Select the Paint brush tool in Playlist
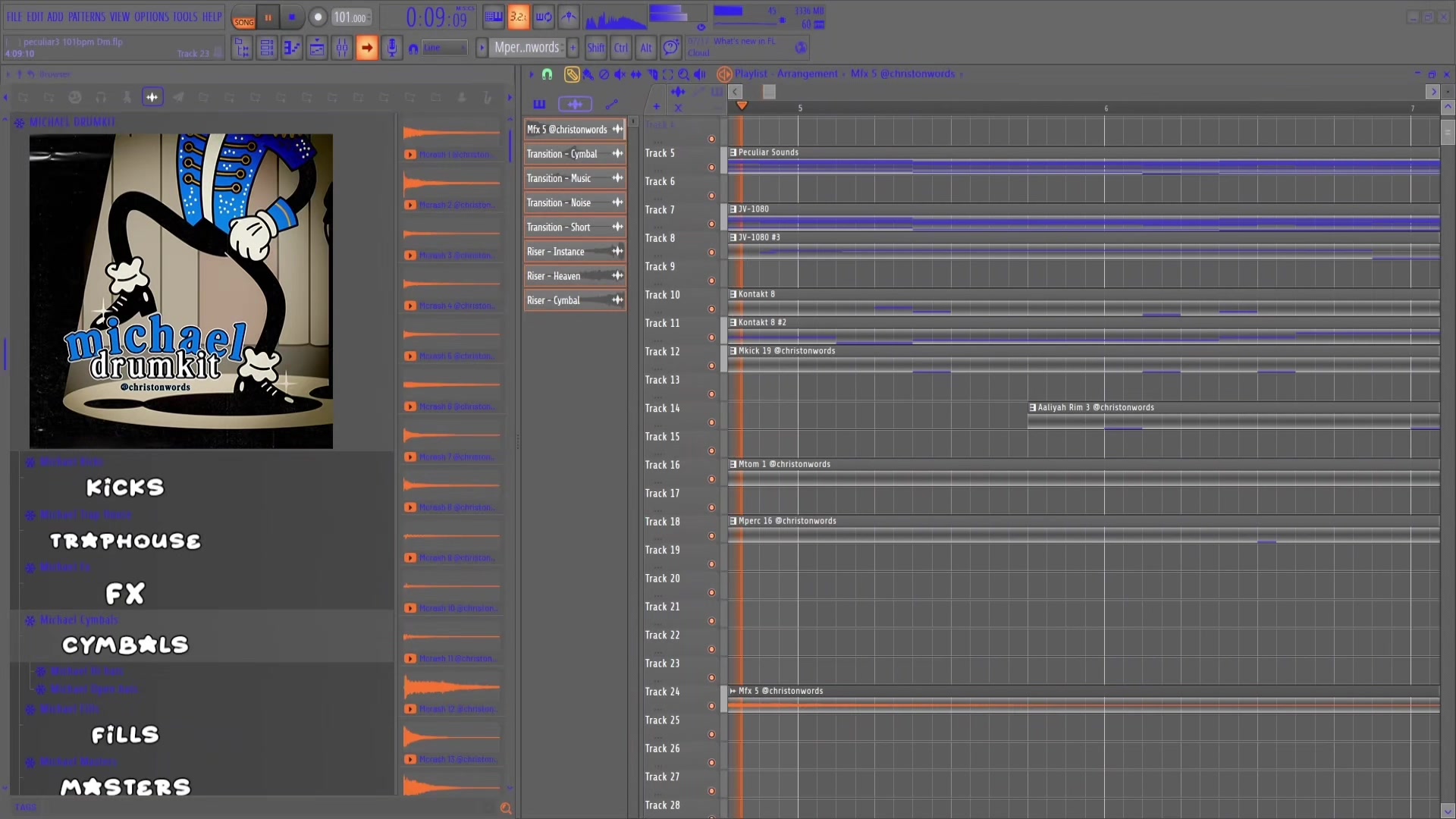Image resolution: width=1456 pixels, height=819 pixels. [x=588, y=74]
